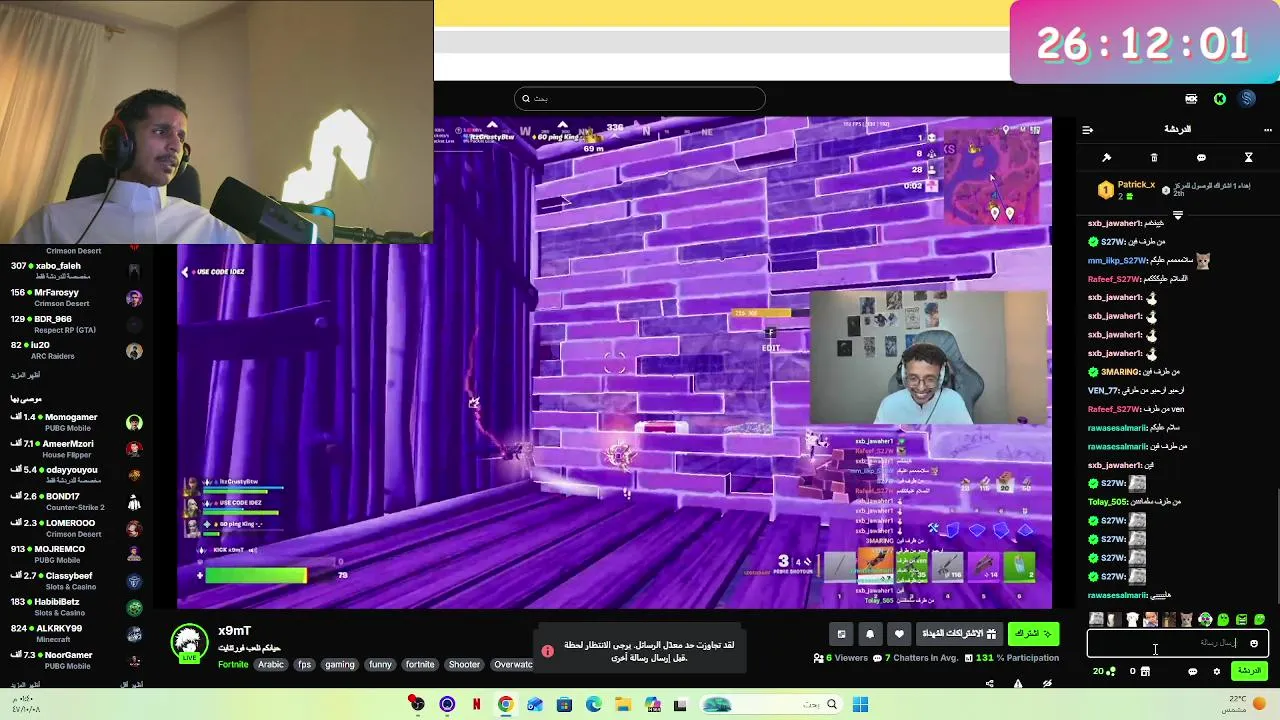
Task: Click the gift subscriptions button
Action: [x=960, y=634]
